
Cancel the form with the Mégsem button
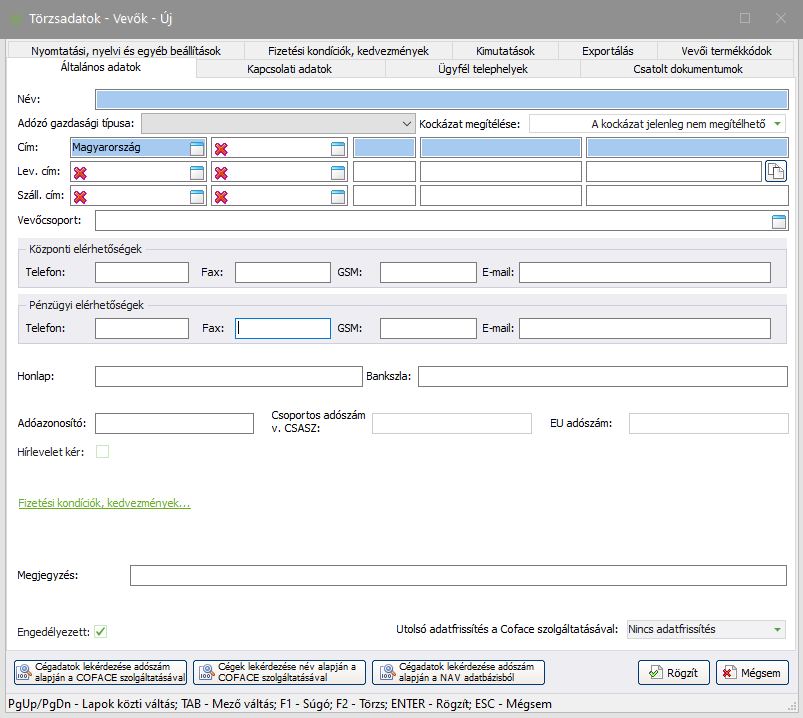(x=752, y=673)
